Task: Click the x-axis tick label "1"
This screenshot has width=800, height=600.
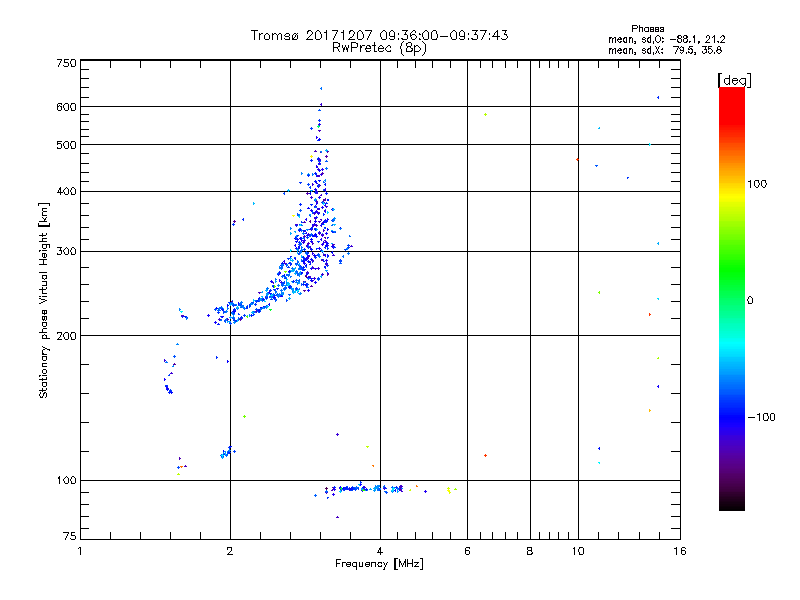Action: 80,551
